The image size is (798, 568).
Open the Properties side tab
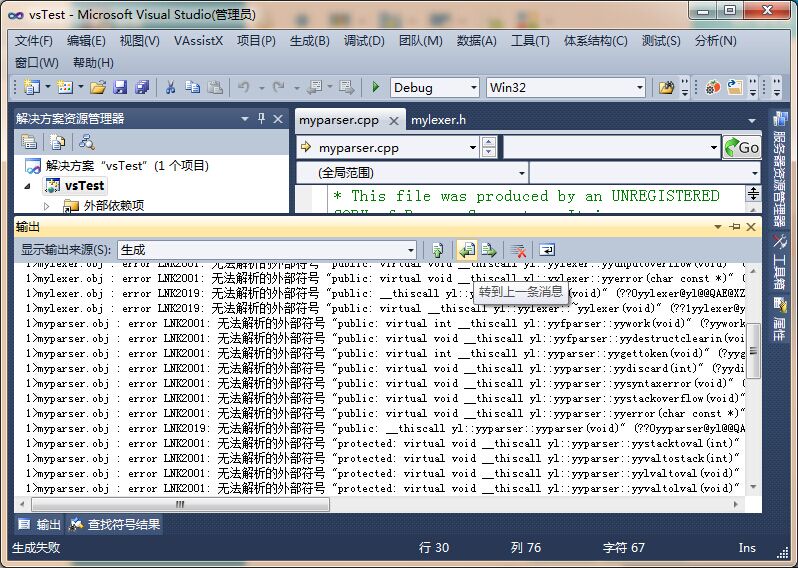(x=779, y=320)
